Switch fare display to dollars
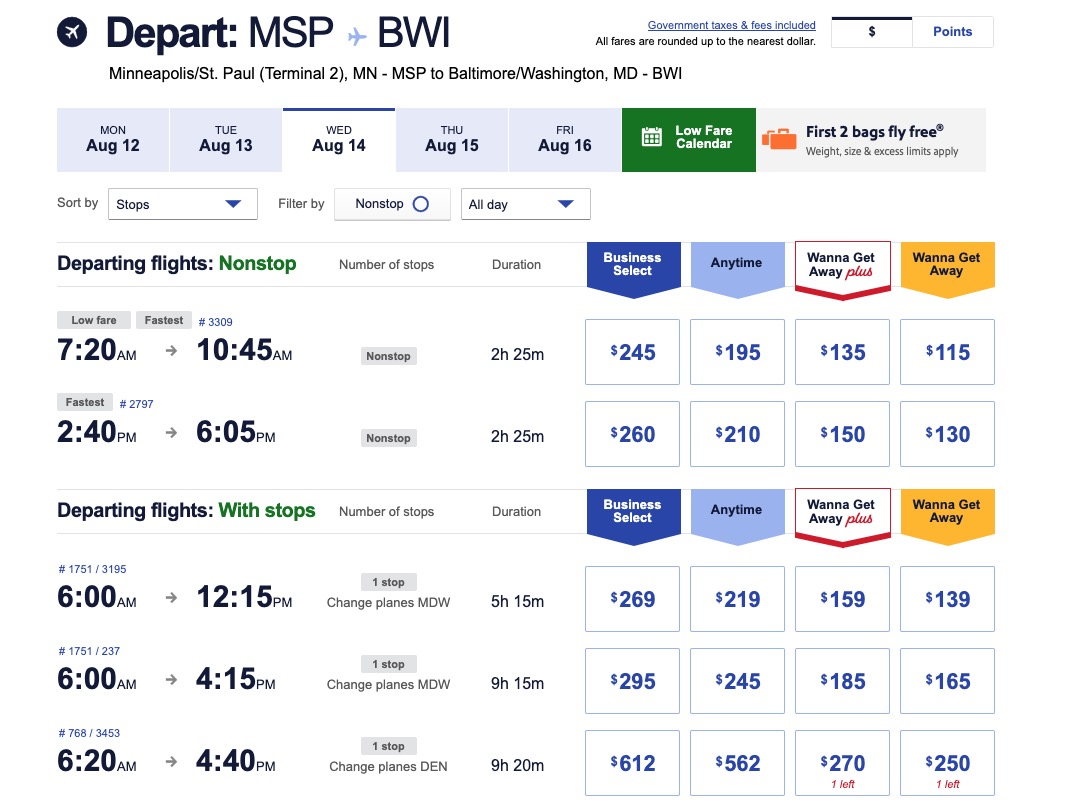The width and height of the screenshot is (1069, 806). (x=870, y=31)
